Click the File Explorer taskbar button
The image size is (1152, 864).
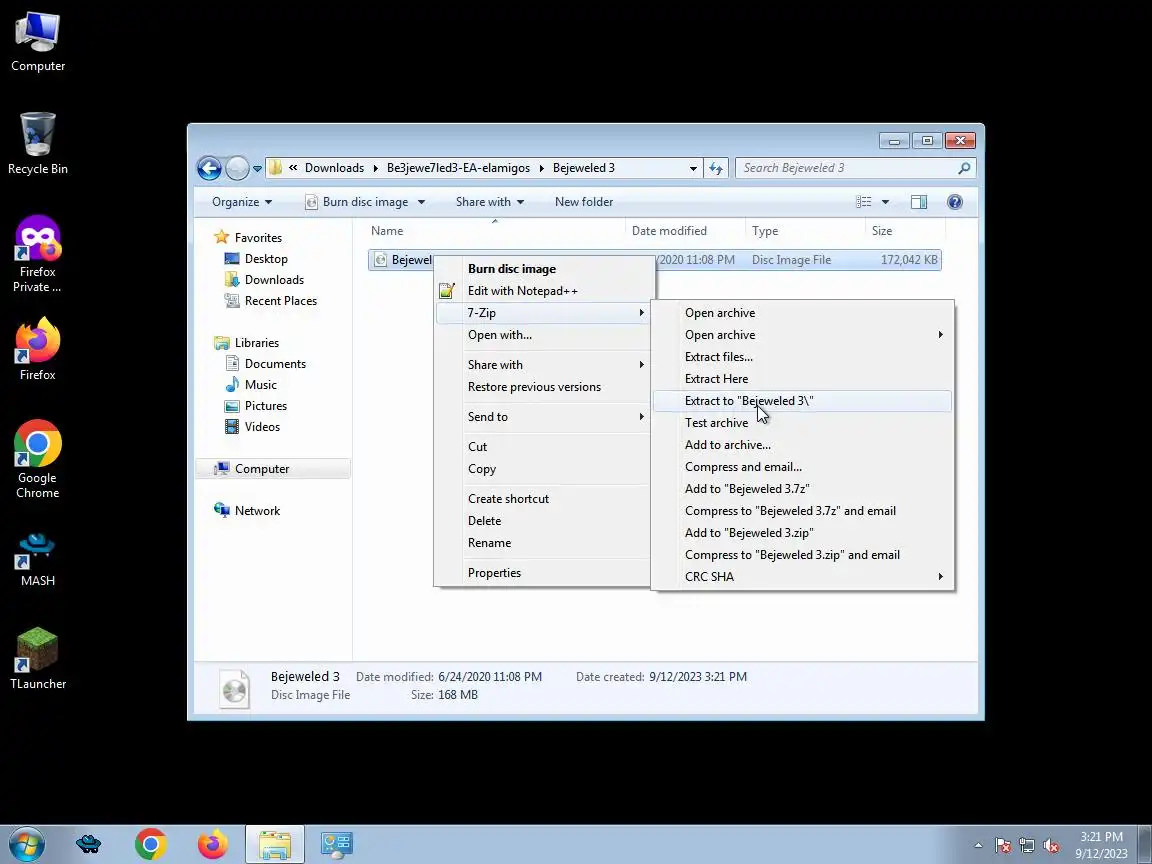(x=274, y=844)
